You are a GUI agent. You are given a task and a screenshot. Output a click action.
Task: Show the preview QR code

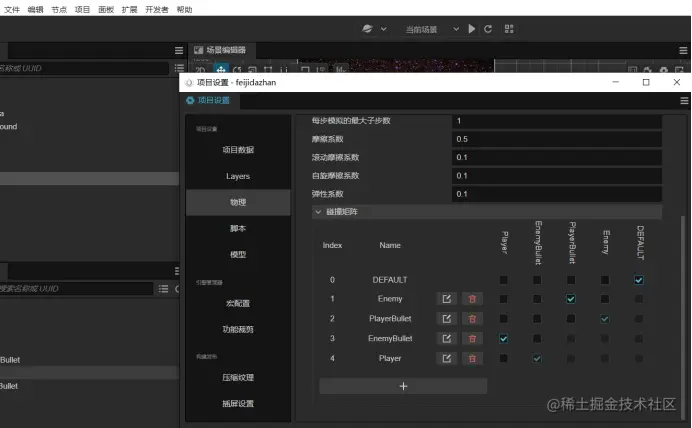(x=509, y=29)
